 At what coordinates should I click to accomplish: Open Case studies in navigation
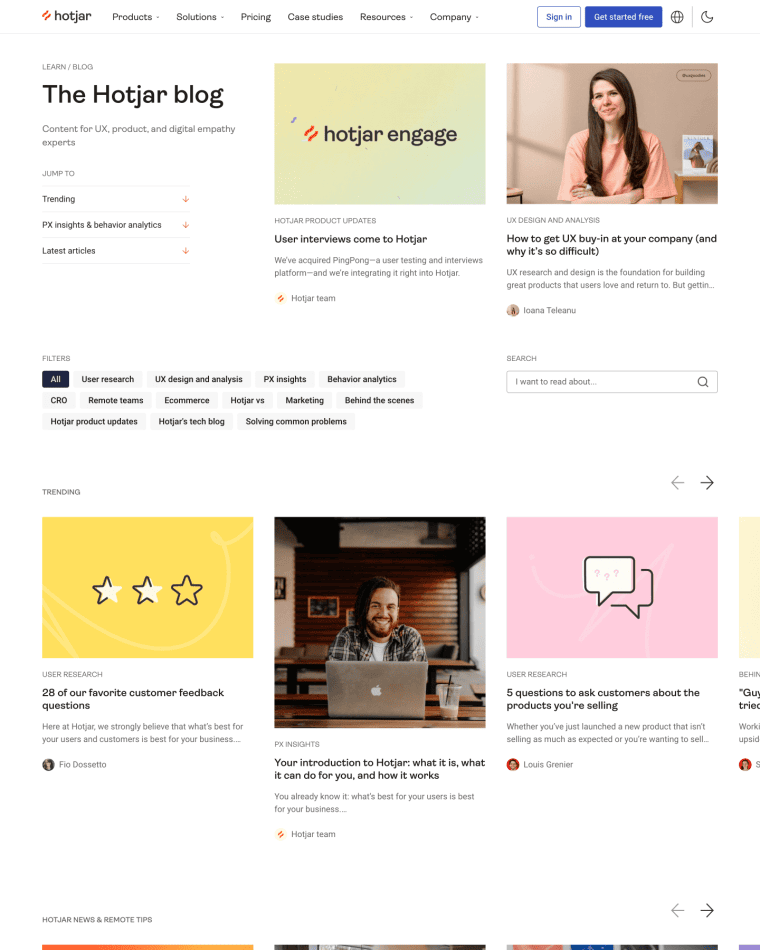coord(315,17)
